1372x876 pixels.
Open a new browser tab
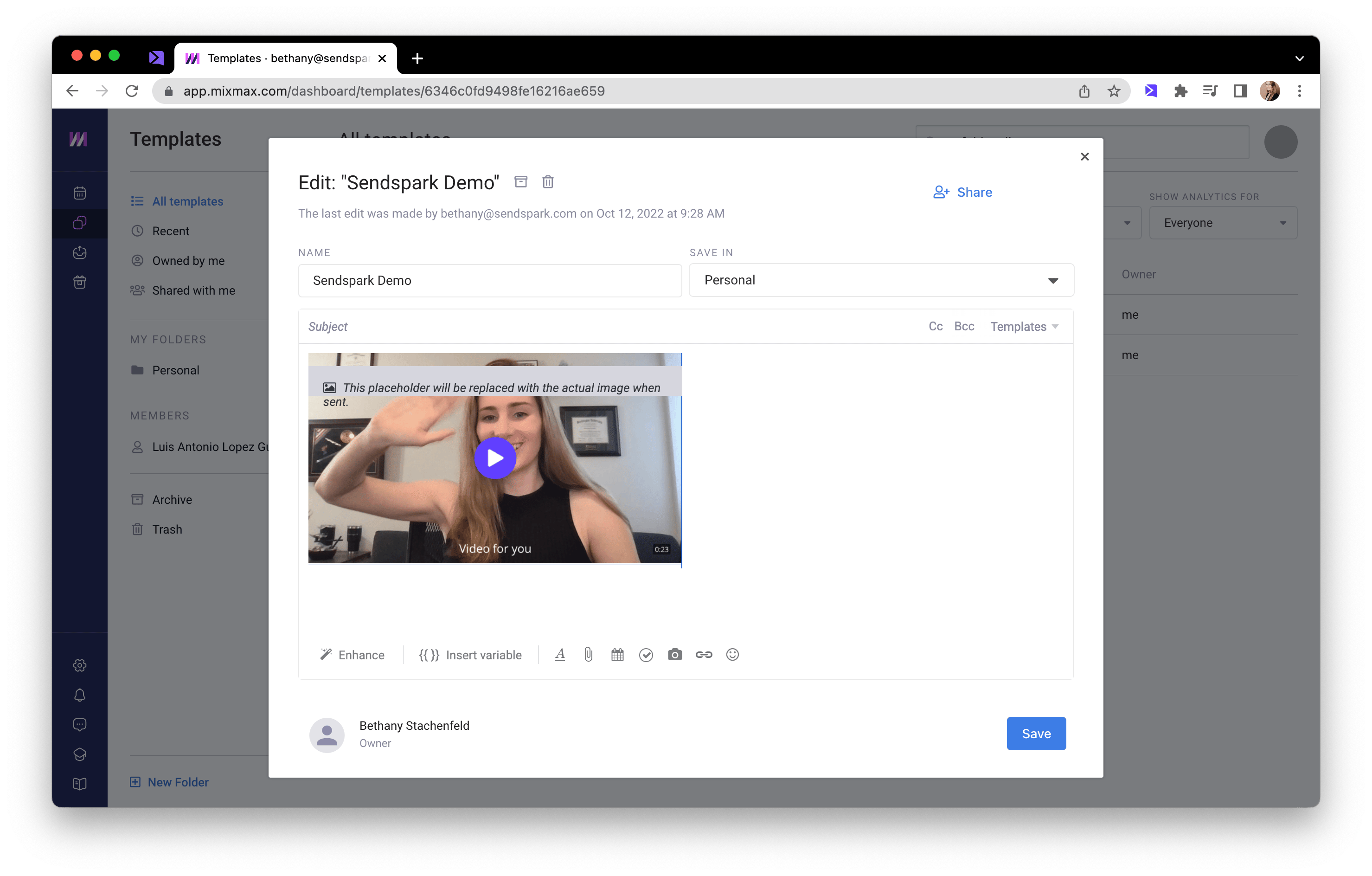click(x=417, y=58)
